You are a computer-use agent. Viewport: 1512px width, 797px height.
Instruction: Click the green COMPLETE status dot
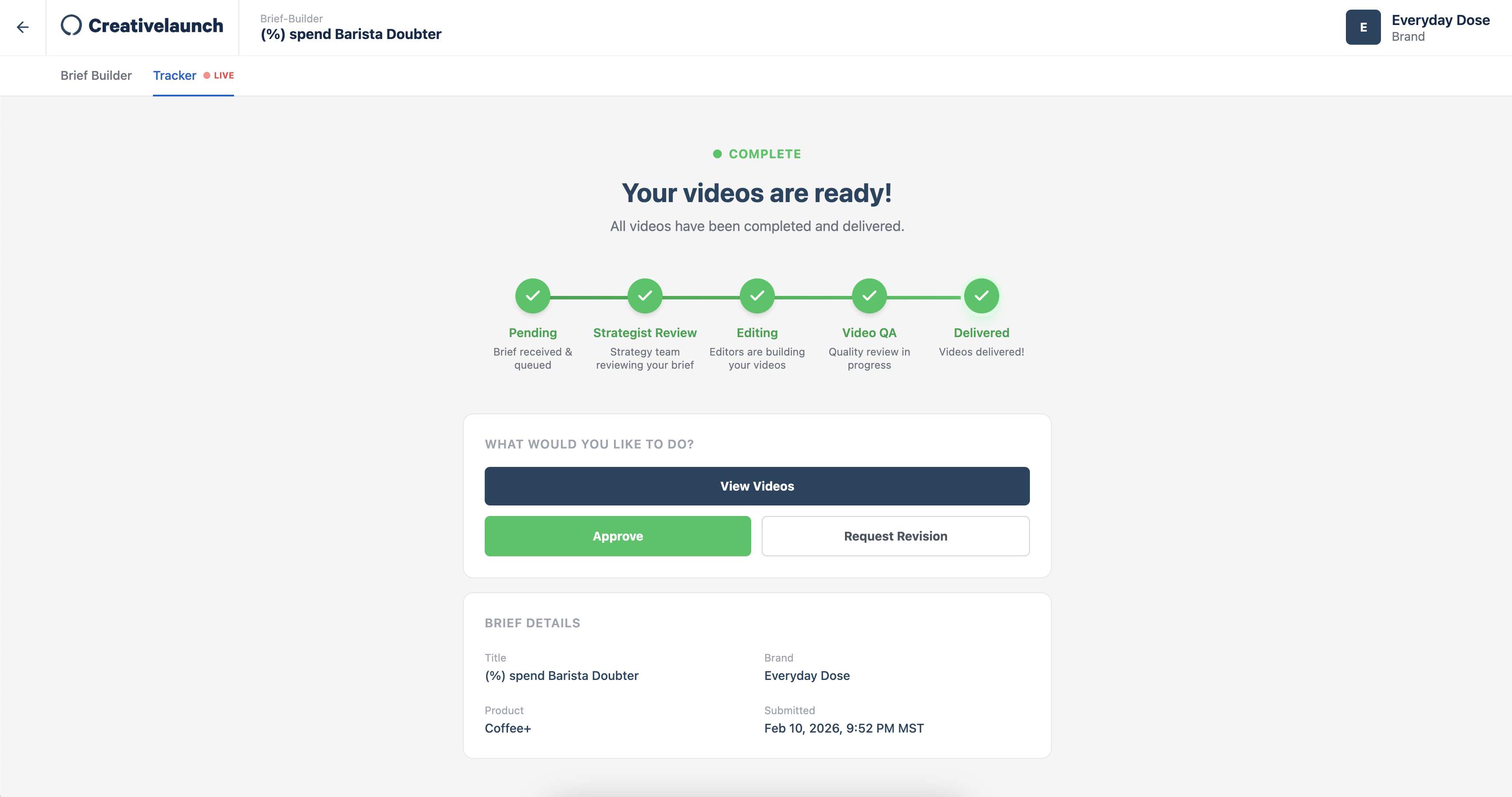(x=717, y=154)
